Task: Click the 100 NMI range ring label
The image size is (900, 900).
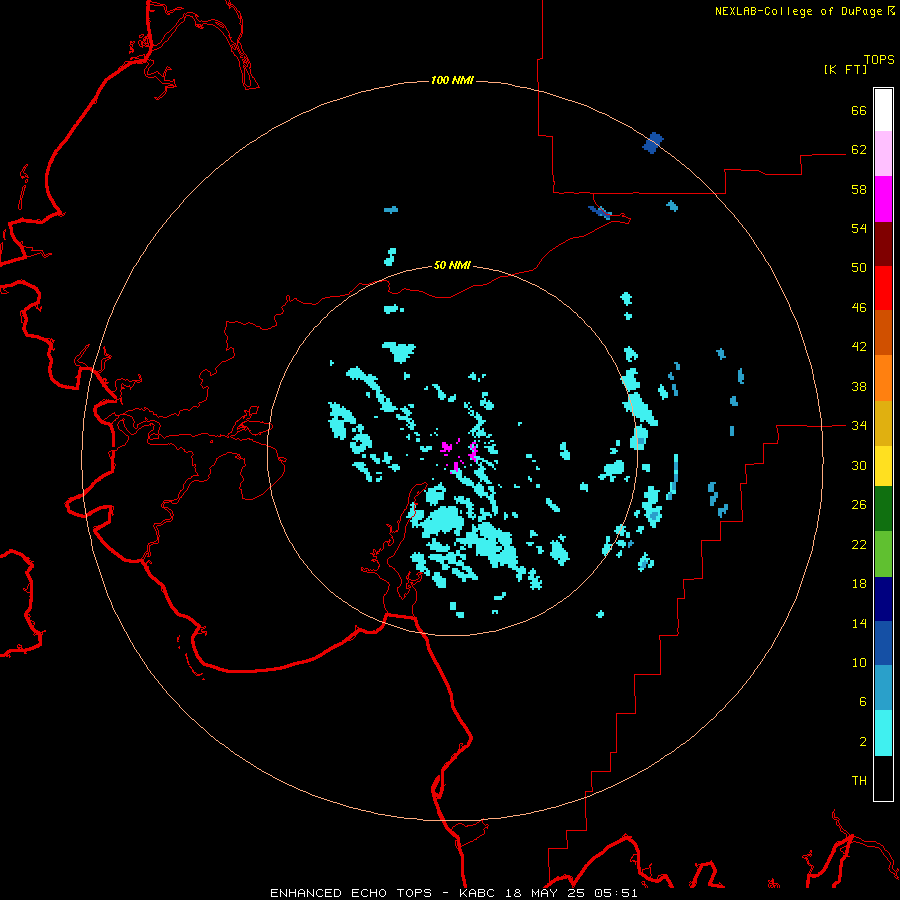Action: coord(452,80)
